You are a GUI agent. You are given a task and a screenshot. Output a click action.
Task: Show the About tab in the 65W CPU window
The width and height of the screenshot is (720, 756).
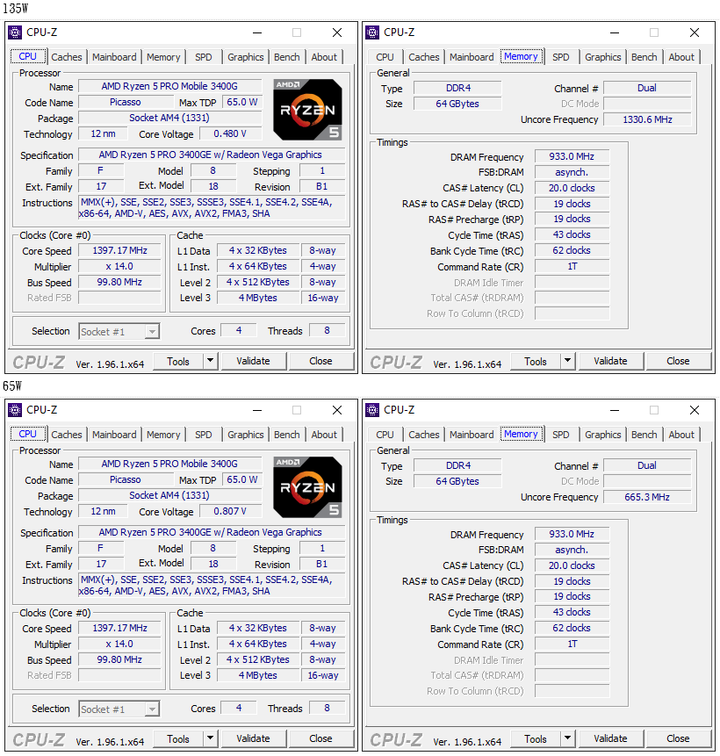coord(324,434)
